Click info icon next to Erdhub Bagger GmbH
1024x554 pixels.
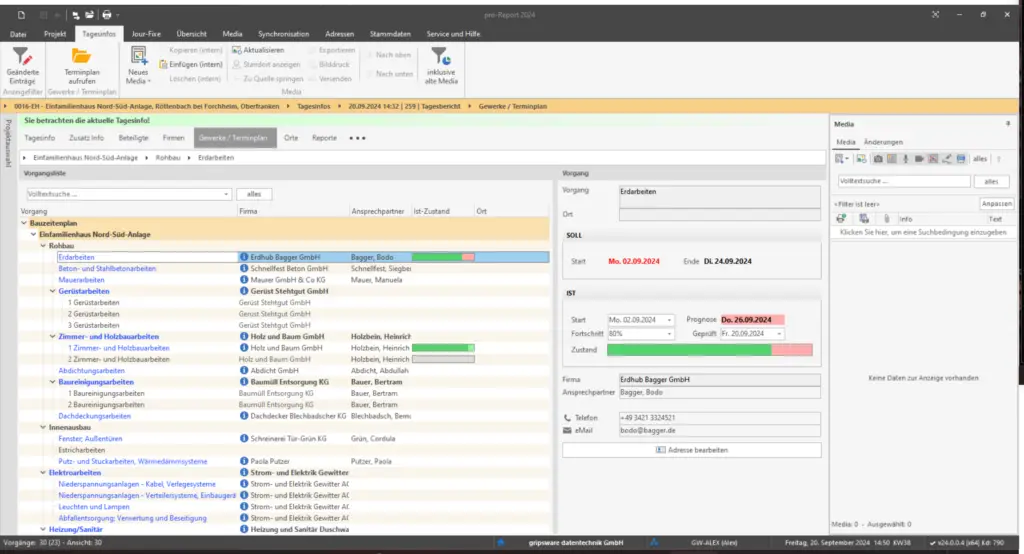[x=244, y=257]
